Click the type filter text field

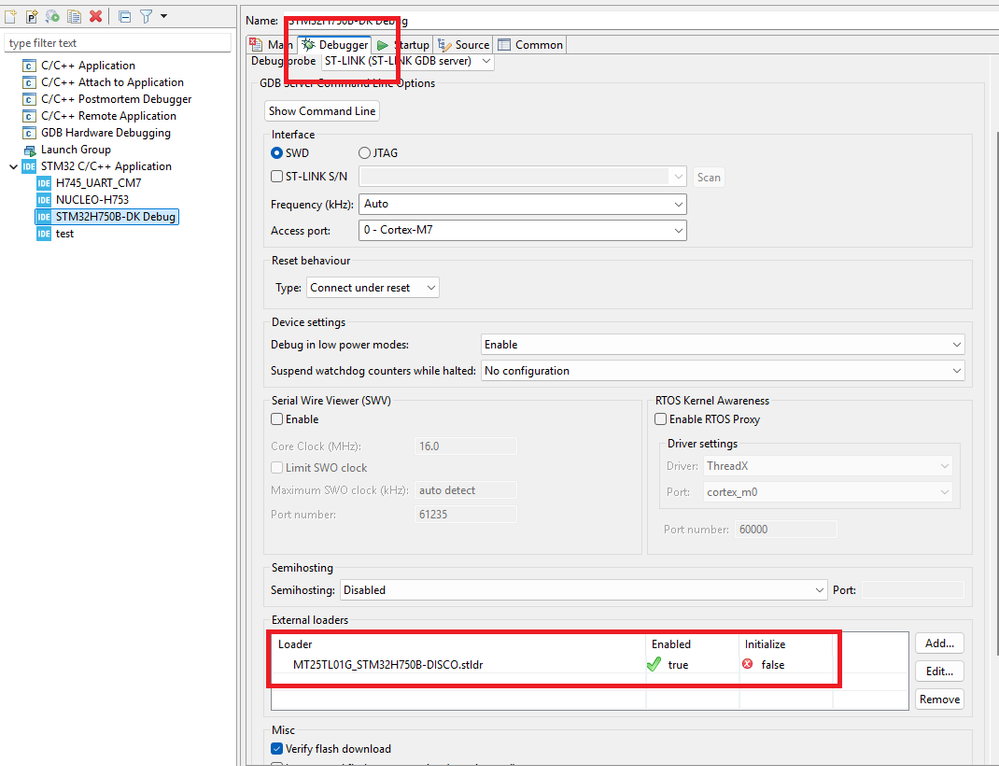(x=118, y=43)
